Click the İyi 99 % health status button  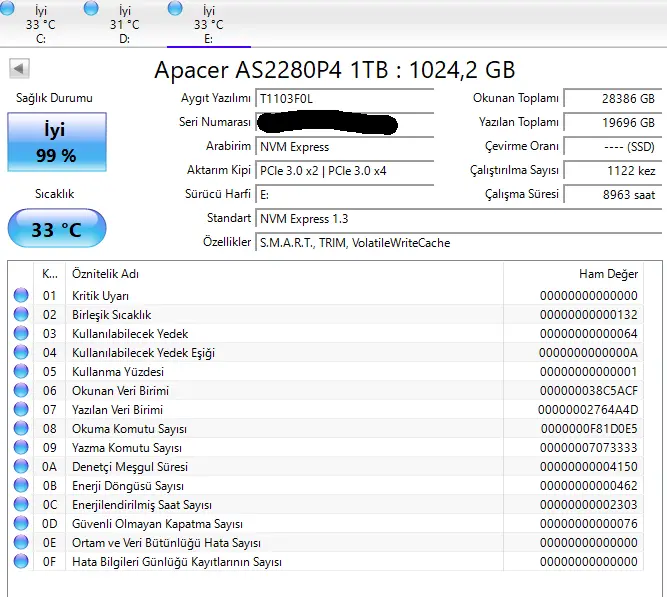57,142
